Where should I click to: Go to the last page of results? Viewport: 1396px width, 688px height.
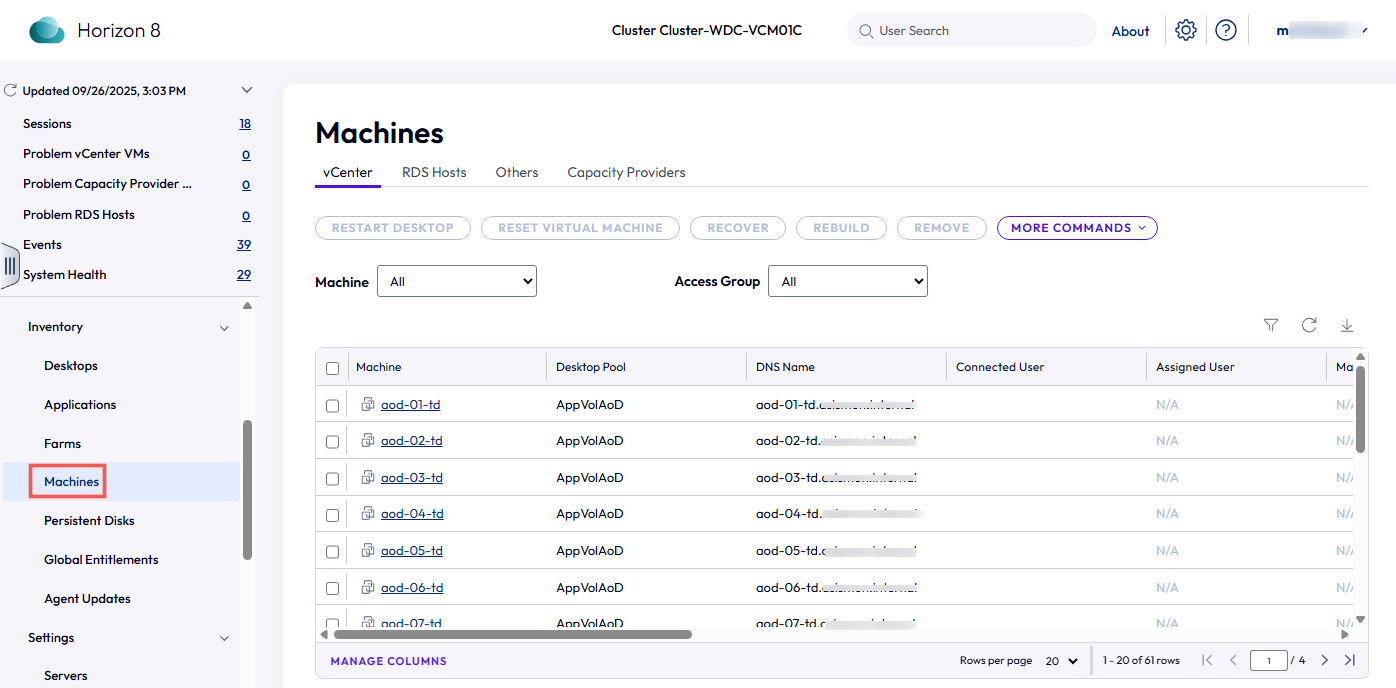point(1350,660)
